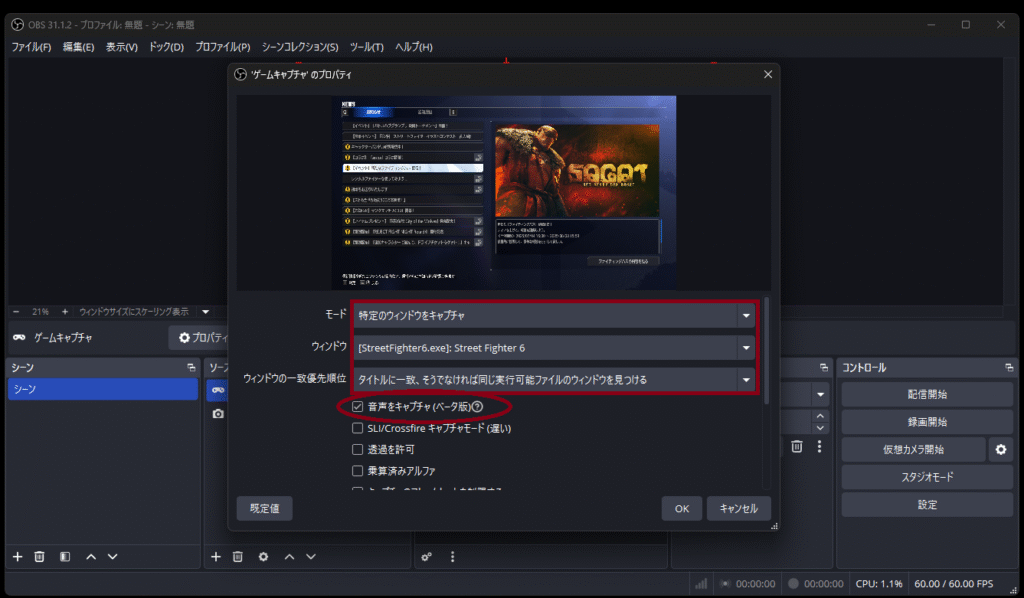The image size is (1024, 598).
Task: Zoom in preview with plus icon
Action: click(65, 312)
